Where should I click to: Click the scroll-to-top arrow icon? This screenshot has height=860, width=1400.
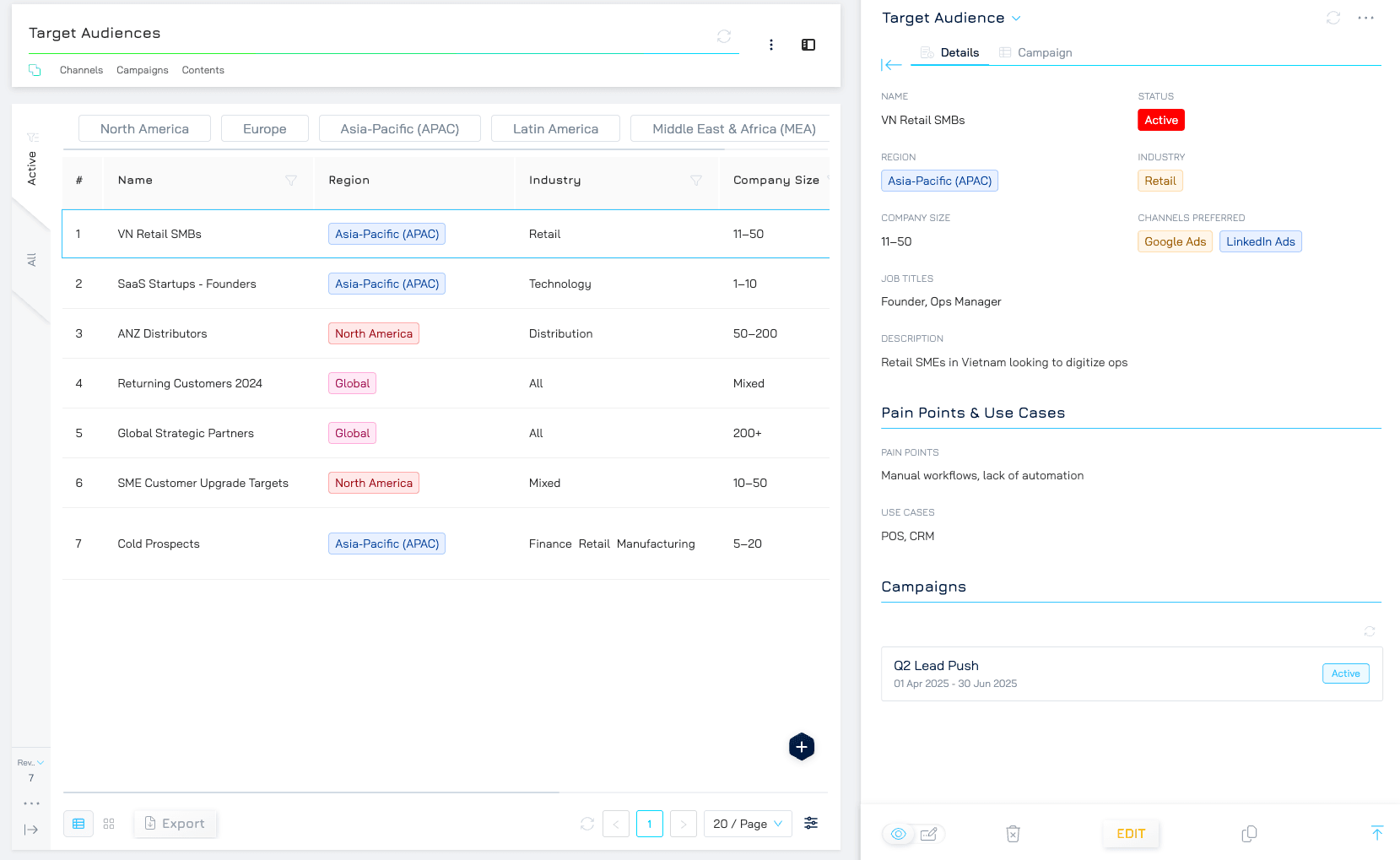(x=1376, y=833)
